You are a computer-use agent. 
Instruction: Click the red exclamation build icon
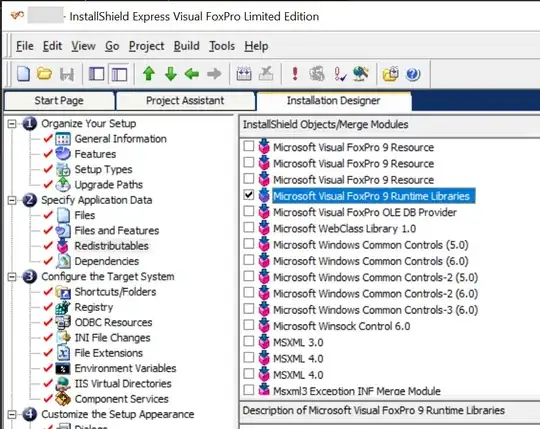pos(295,74)
